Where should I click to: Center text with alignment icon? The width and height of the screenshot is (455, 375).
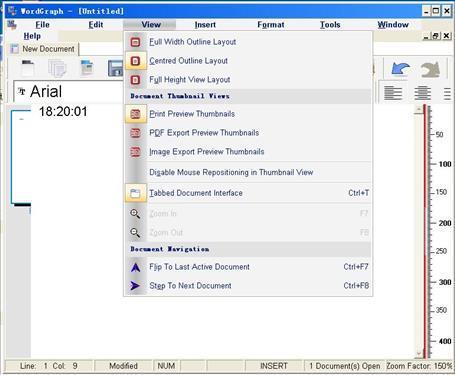click(x=422, y=93)
